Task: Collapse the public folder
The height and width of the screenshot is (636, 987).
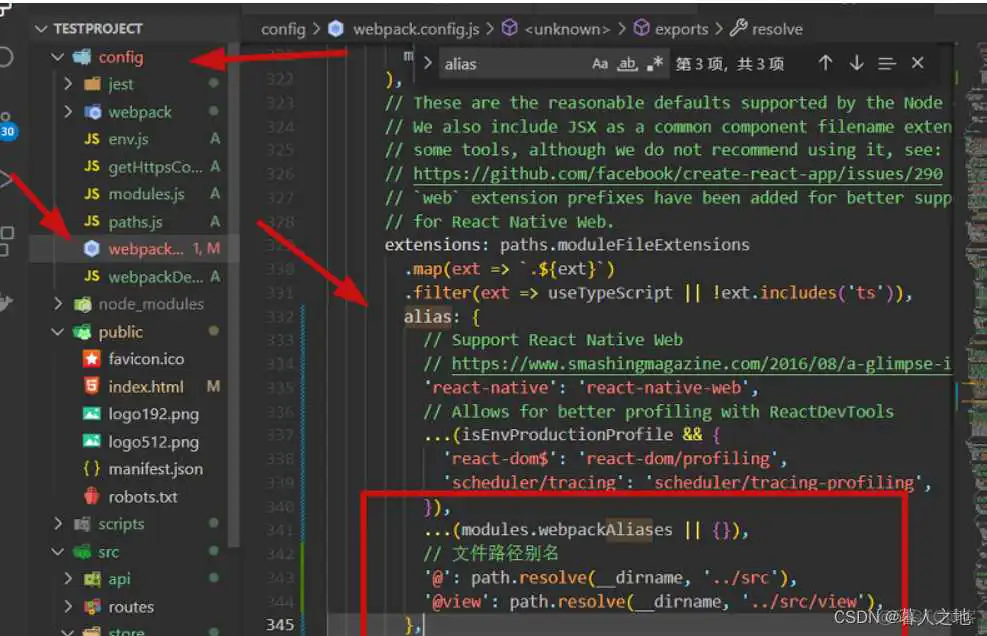Action: [59, 331]
